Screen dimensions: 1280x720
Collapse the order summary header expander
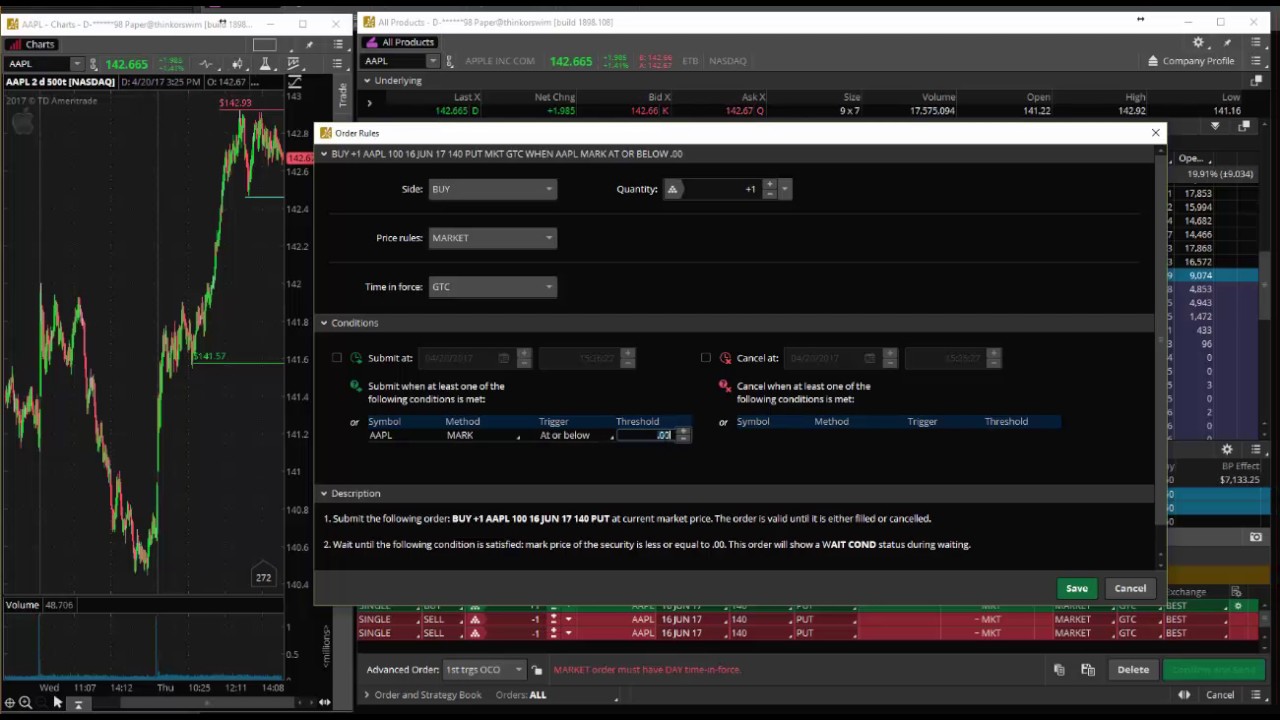[324, 154]
